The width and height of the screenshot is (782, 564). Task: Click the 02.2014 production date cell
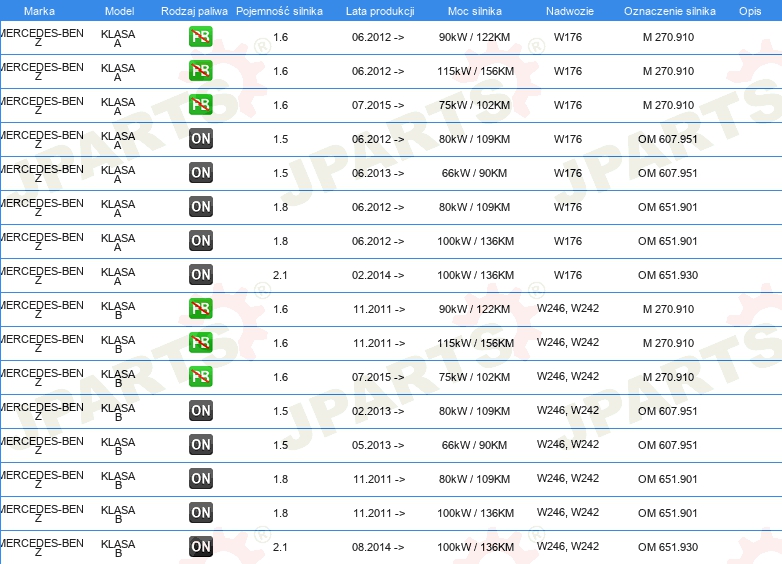click(x=378, y=275)
